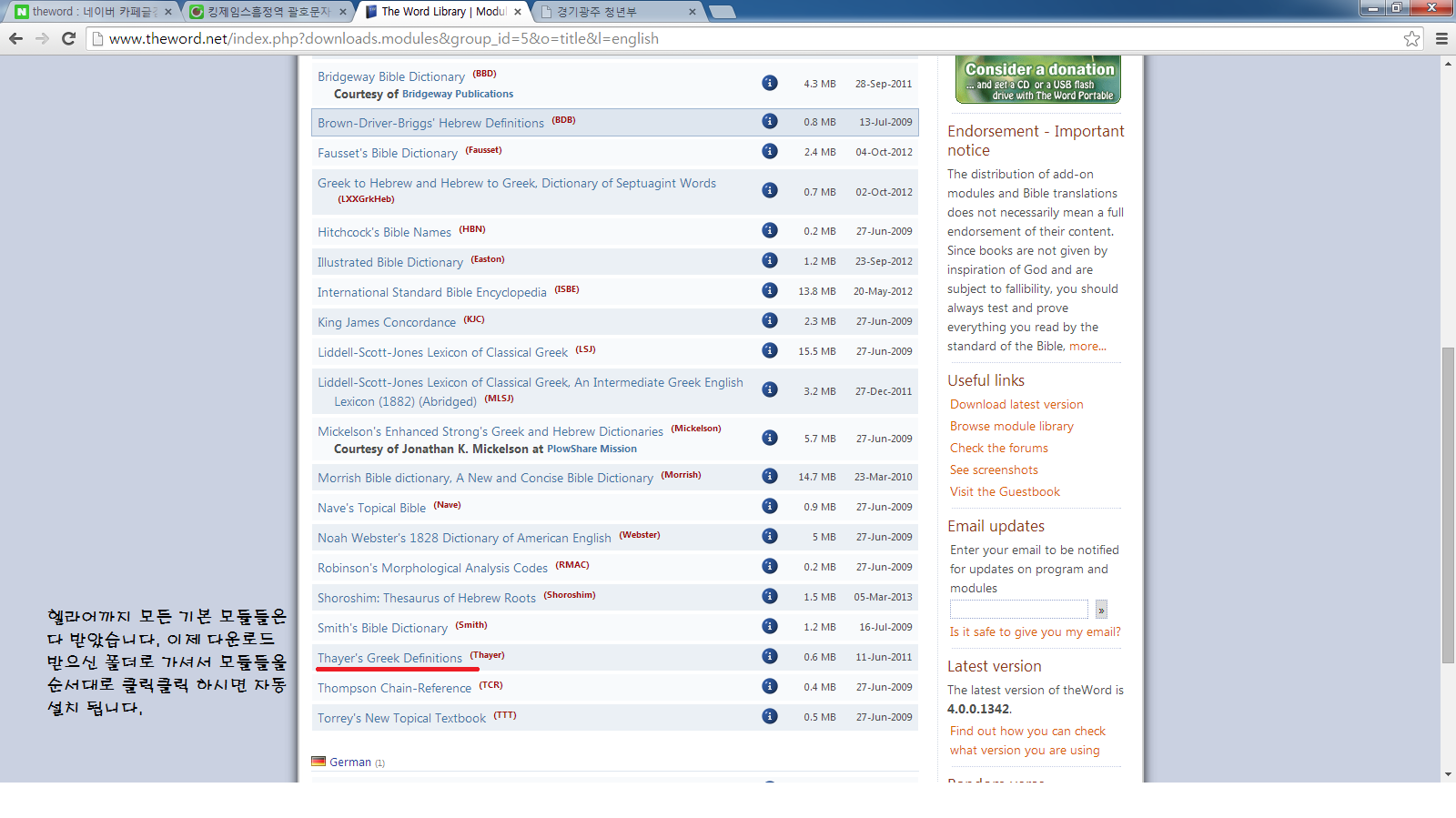Open 'Is it safe to give you my email?'
1456x818 pixels.
coord(1035,631)
